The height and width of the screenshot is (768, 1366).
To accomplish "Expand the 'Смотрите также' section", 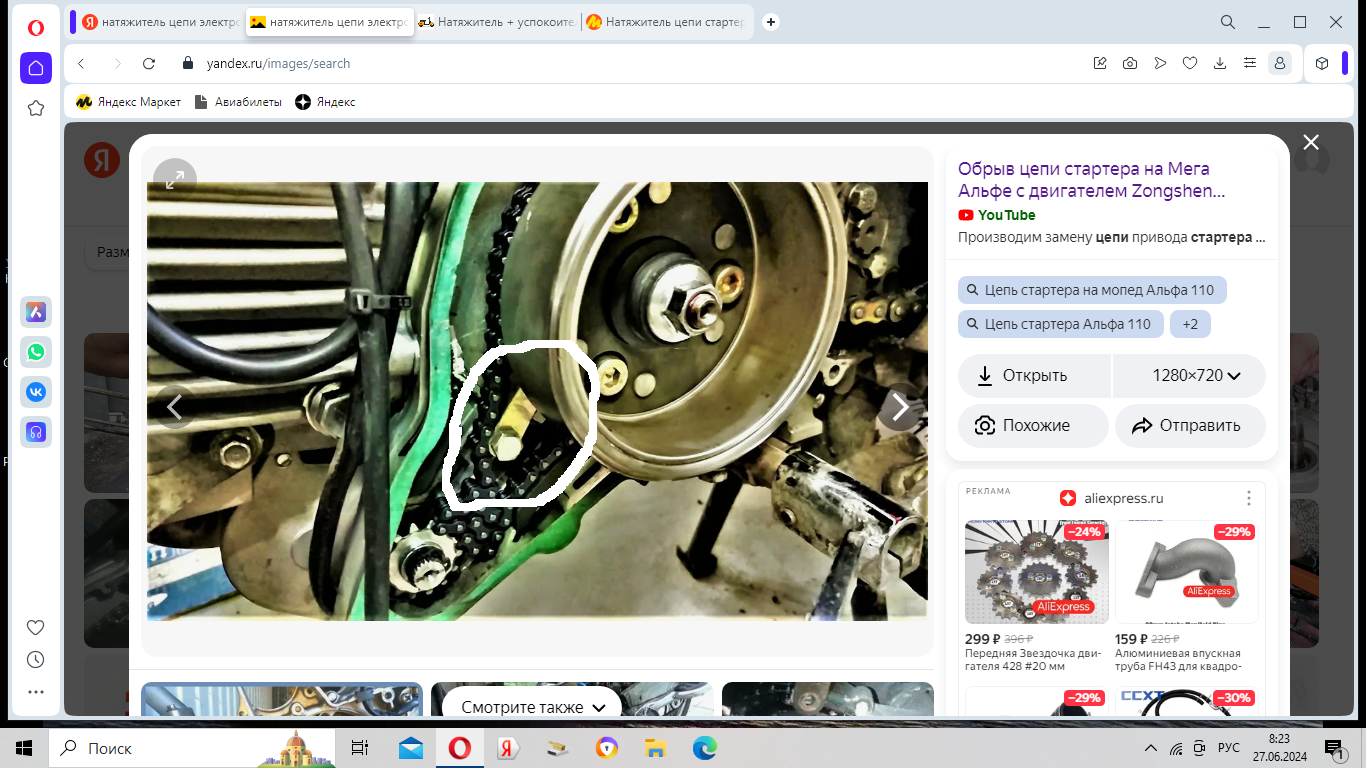I will tap(534, 707).
